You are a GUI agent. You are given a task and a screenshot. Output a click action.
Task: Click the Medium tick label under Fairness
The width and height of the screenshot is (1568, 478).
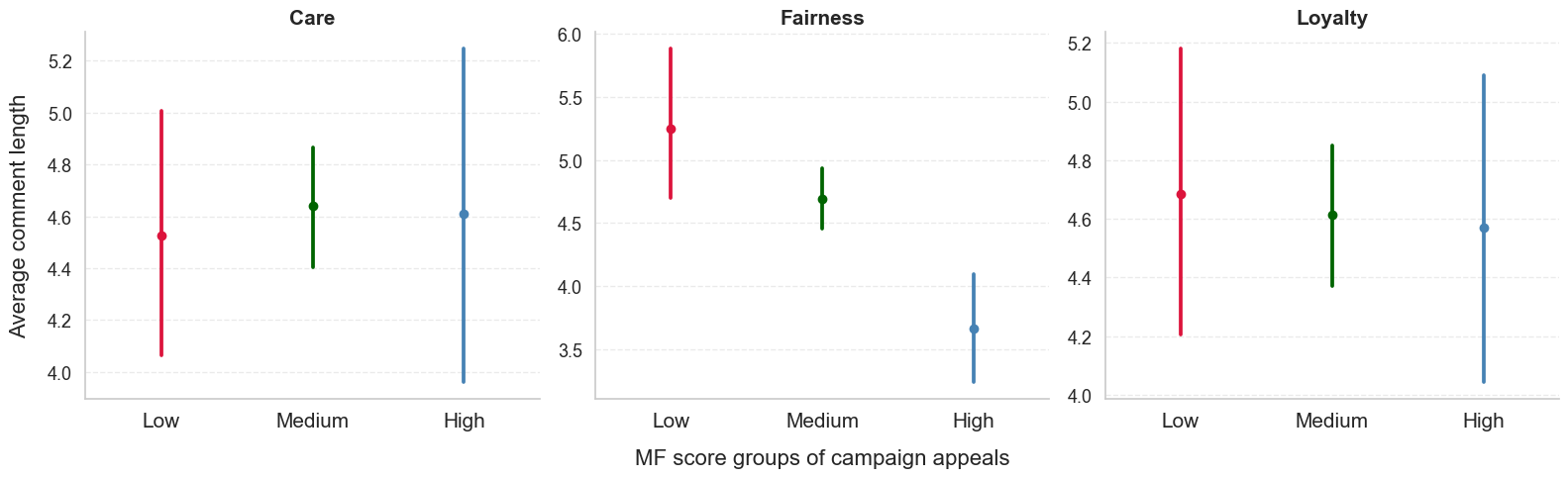822,421
